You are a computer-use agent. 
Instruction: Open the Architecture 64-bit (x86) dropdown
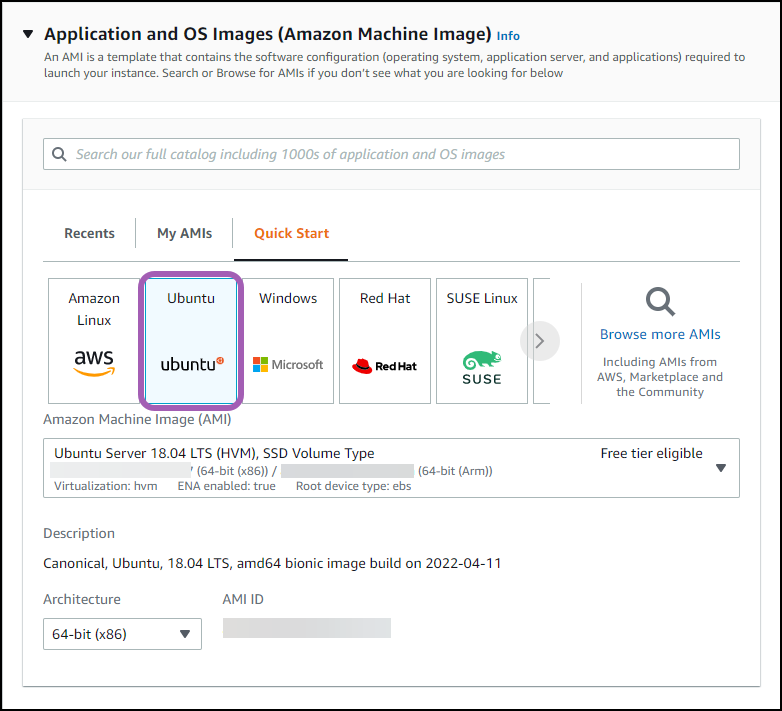[x=122, y=634]
